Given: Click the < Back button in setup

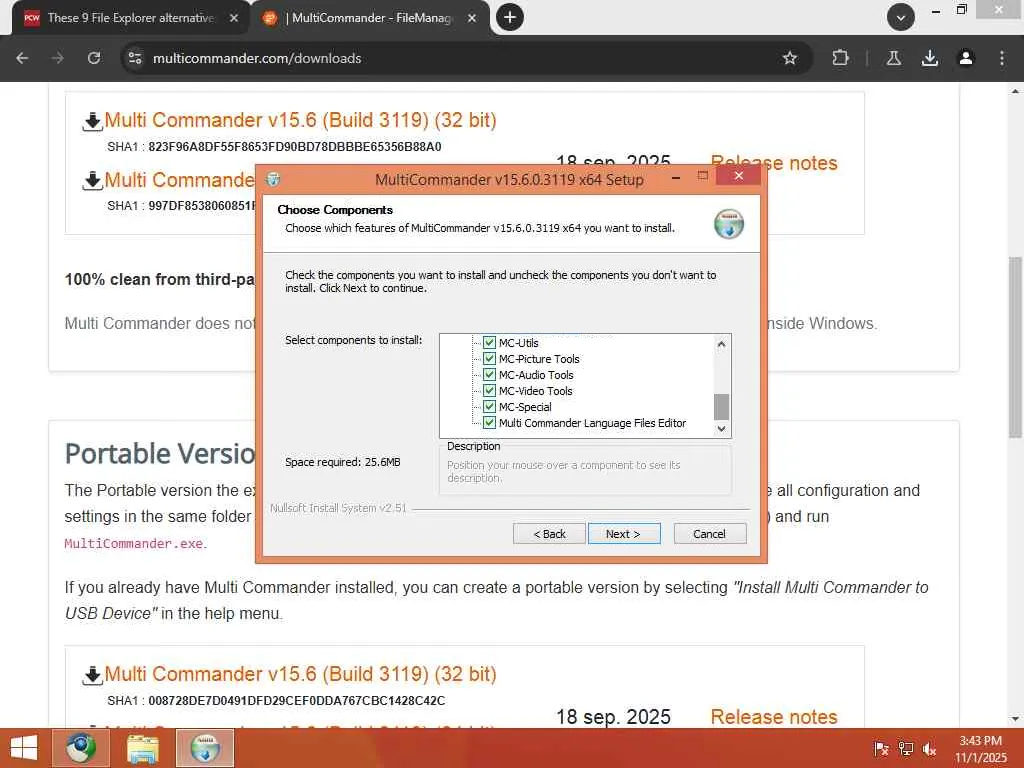Looking at the screenshot, I should (549, 534).
